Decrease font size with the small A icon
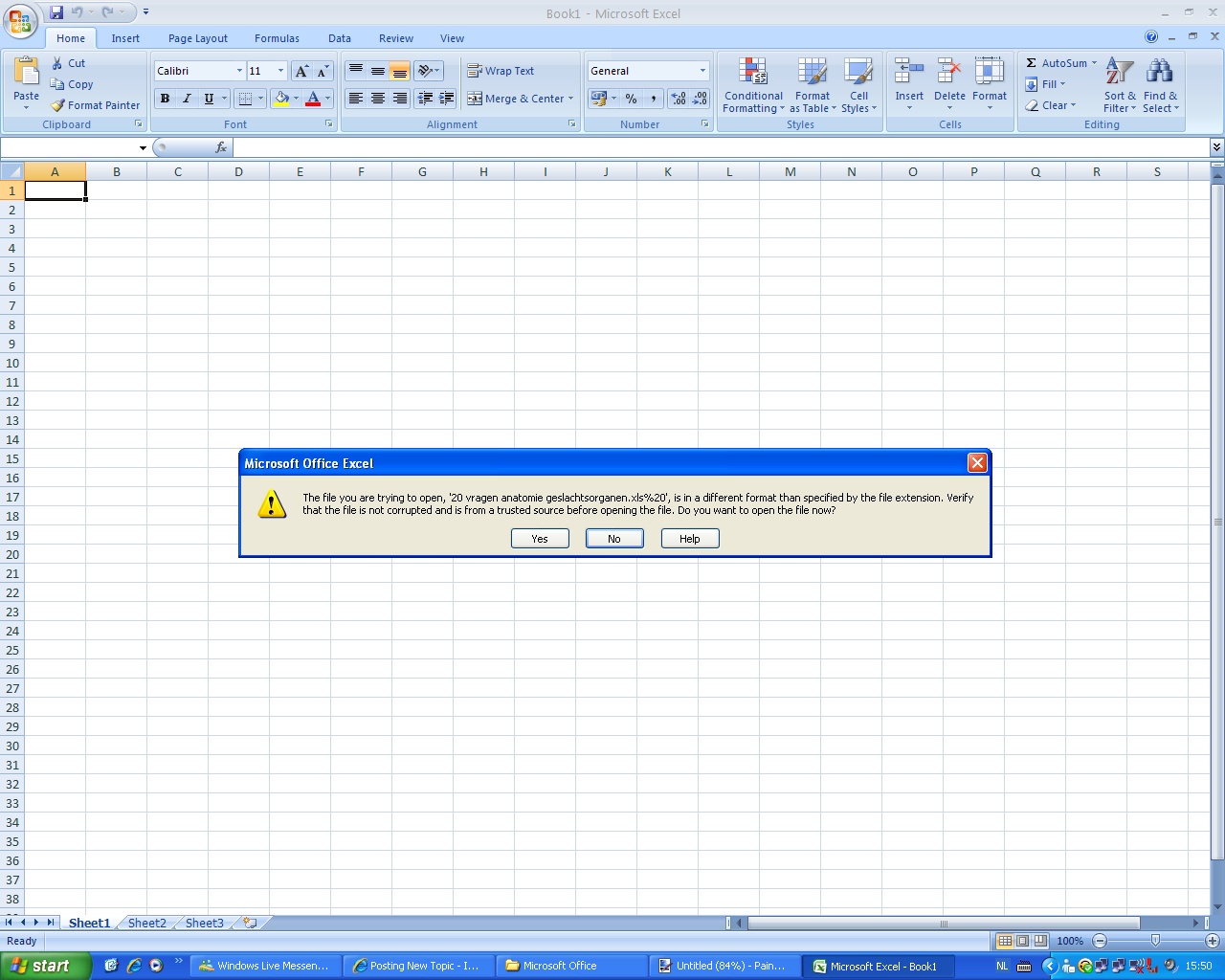Image resolution: width=1225 pixels, height=980 pixels. tap(323, 71)
